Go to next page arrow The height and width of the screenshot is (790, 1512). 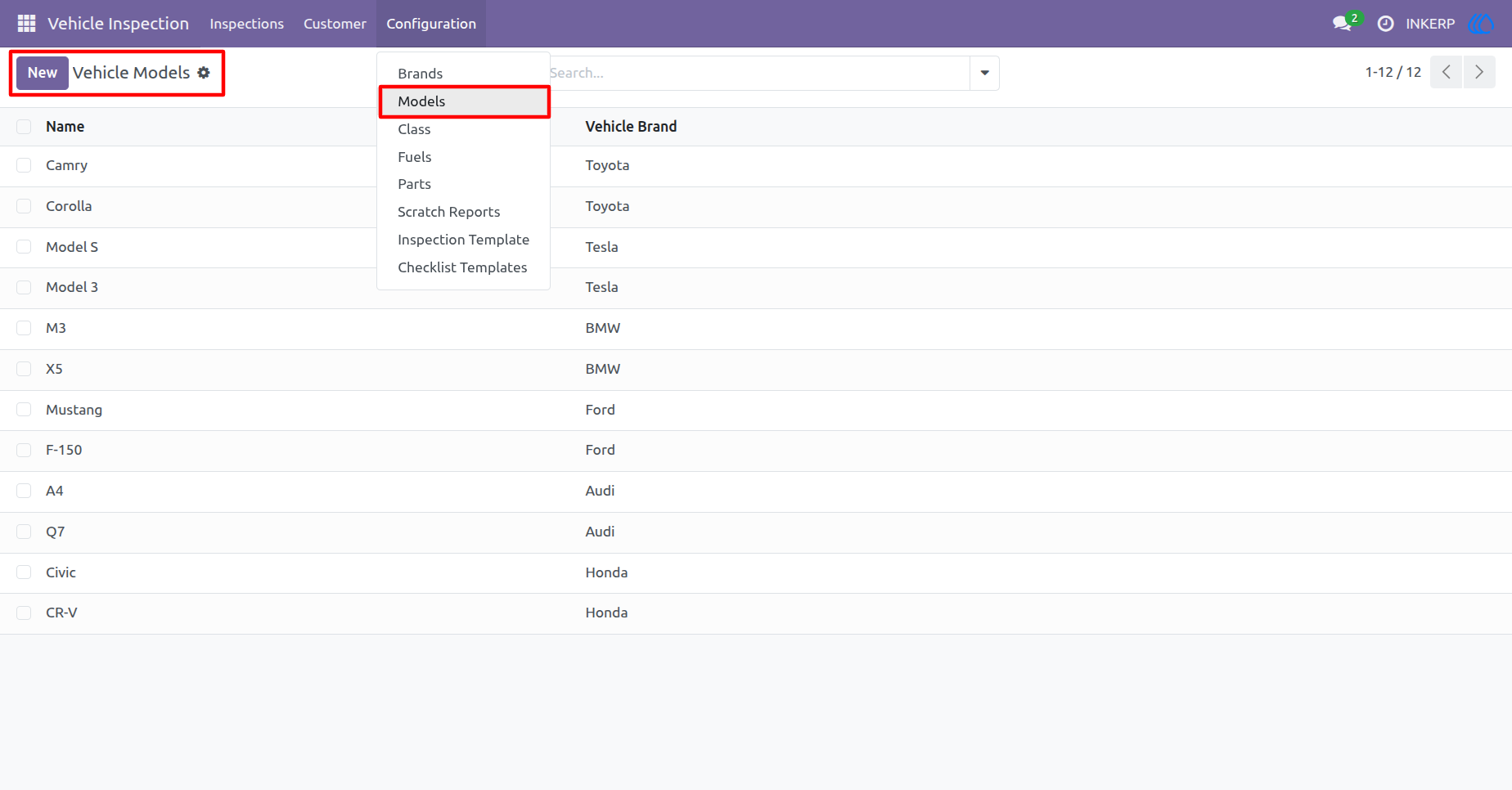point(1479,72)
